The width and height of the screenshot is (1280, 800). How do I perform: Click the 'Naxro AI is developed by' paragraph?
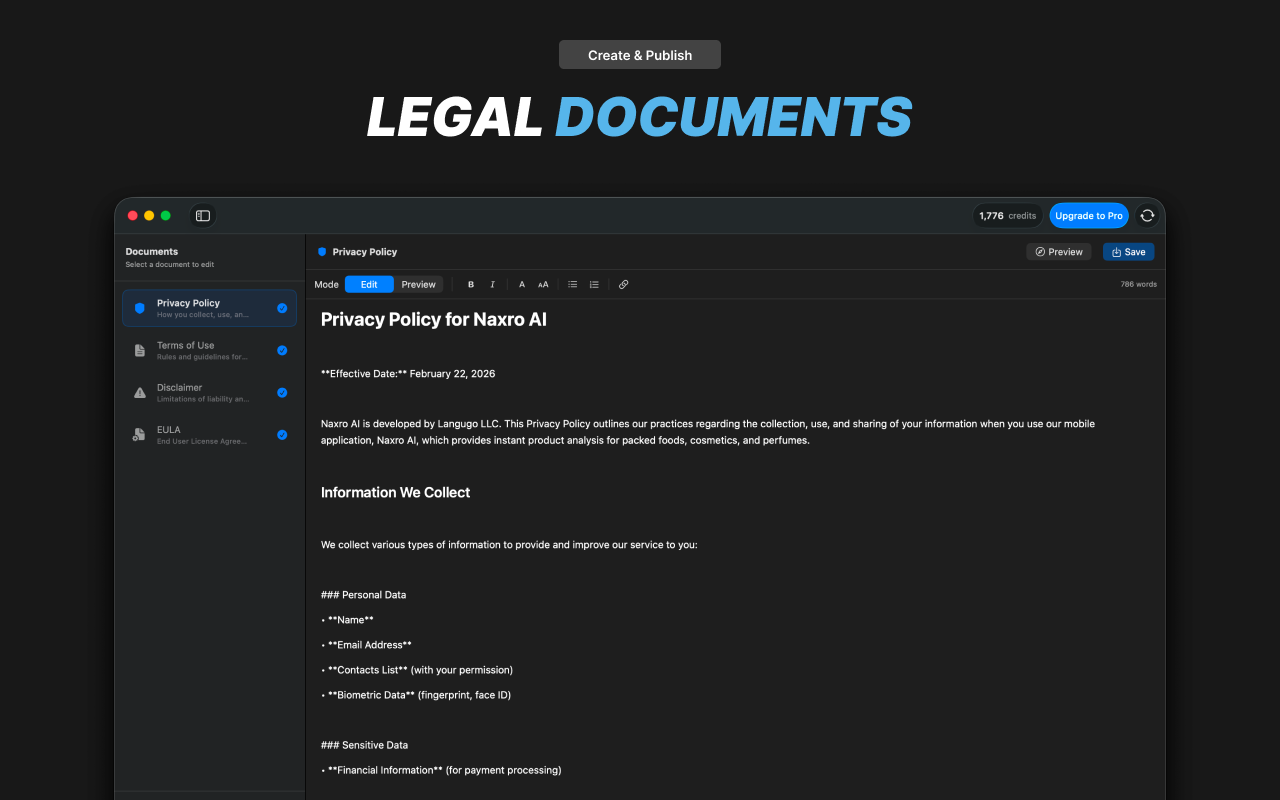(708, 432)
